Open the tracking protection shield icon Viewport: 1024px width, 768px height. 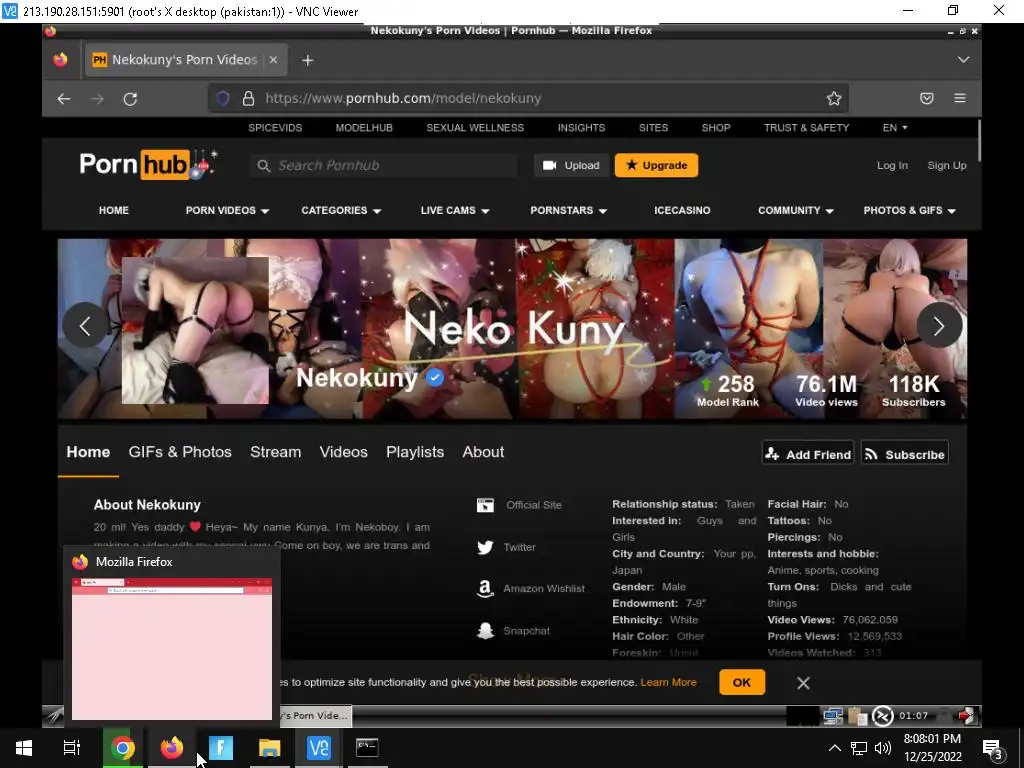pyautogui.click(x=223, y=99)
